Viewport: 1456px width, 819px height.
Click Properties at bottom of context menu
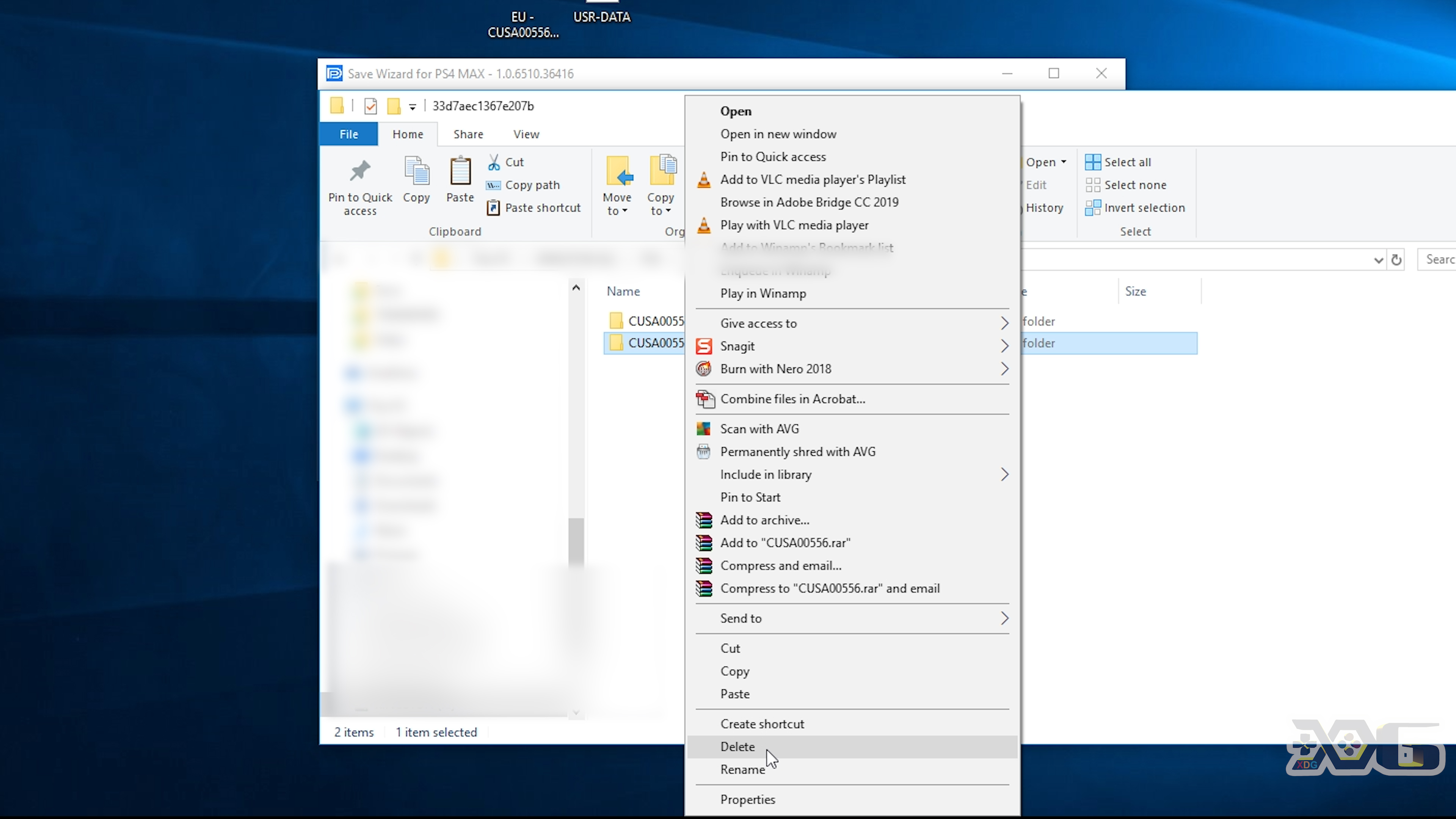pos(748,798)
